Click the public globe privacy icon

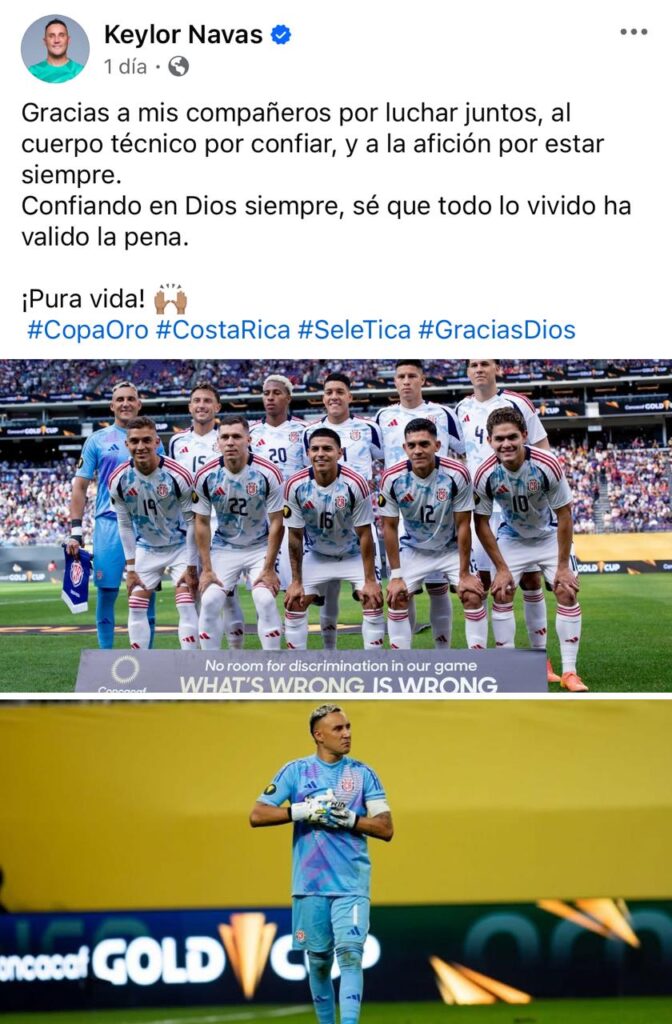tap(178, 67)
